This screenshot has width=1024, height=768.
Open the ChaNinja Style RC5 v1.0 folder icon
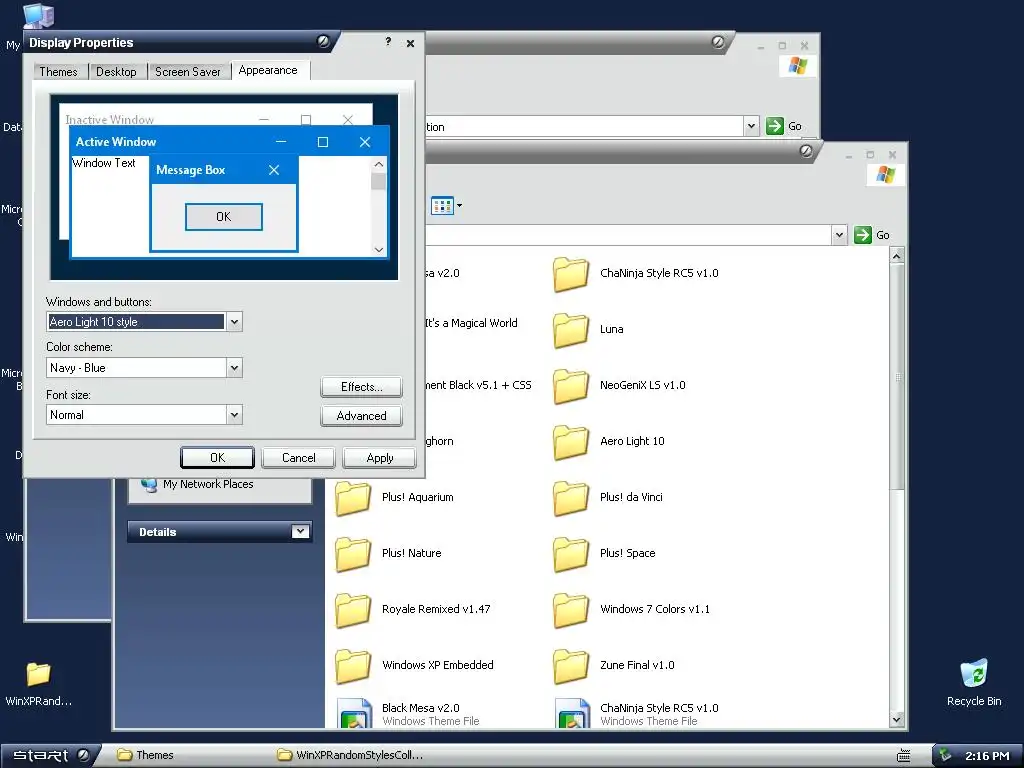570,274
